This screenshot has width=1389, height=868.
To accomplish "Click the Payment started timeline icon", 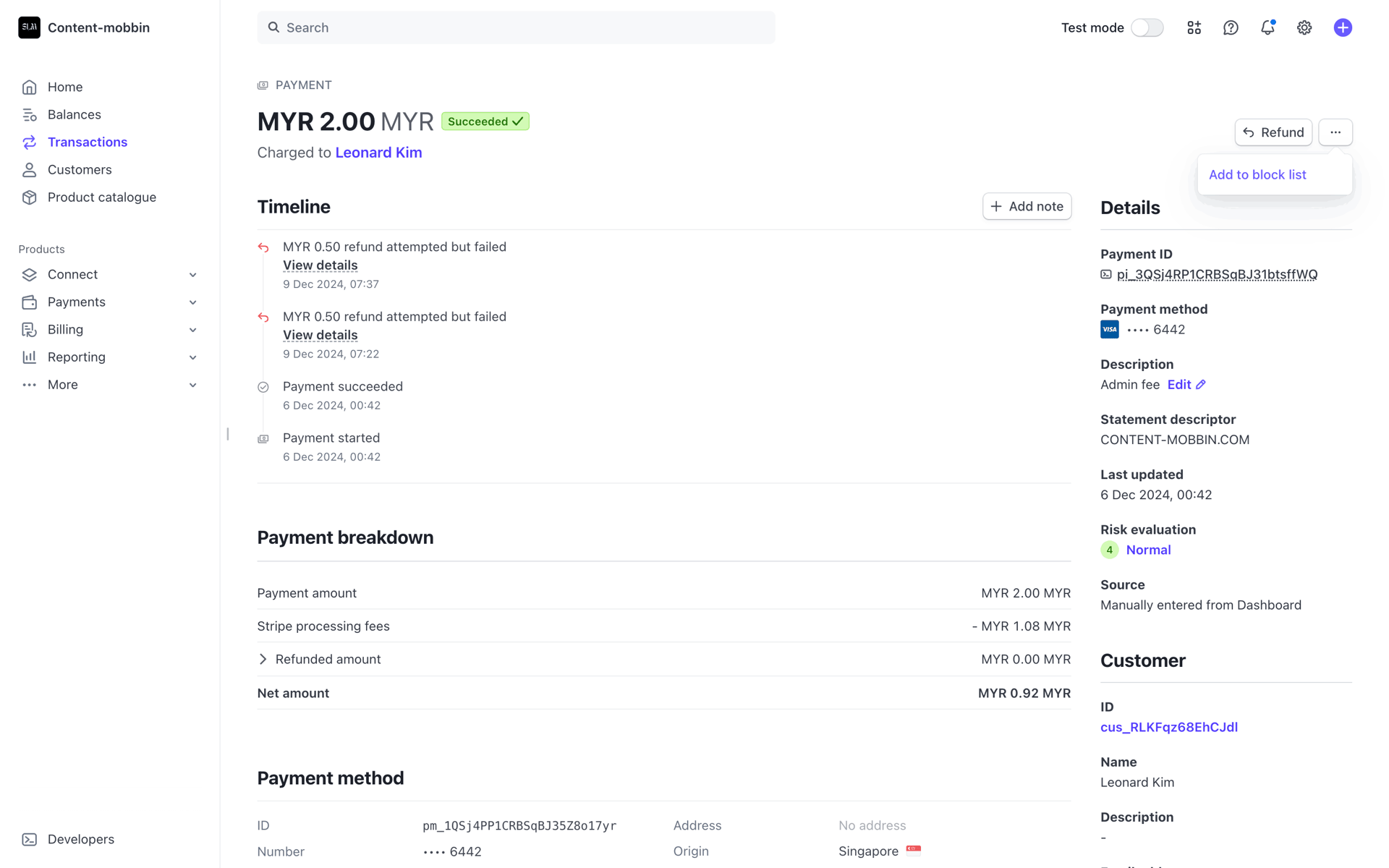I will pos(263,438).
